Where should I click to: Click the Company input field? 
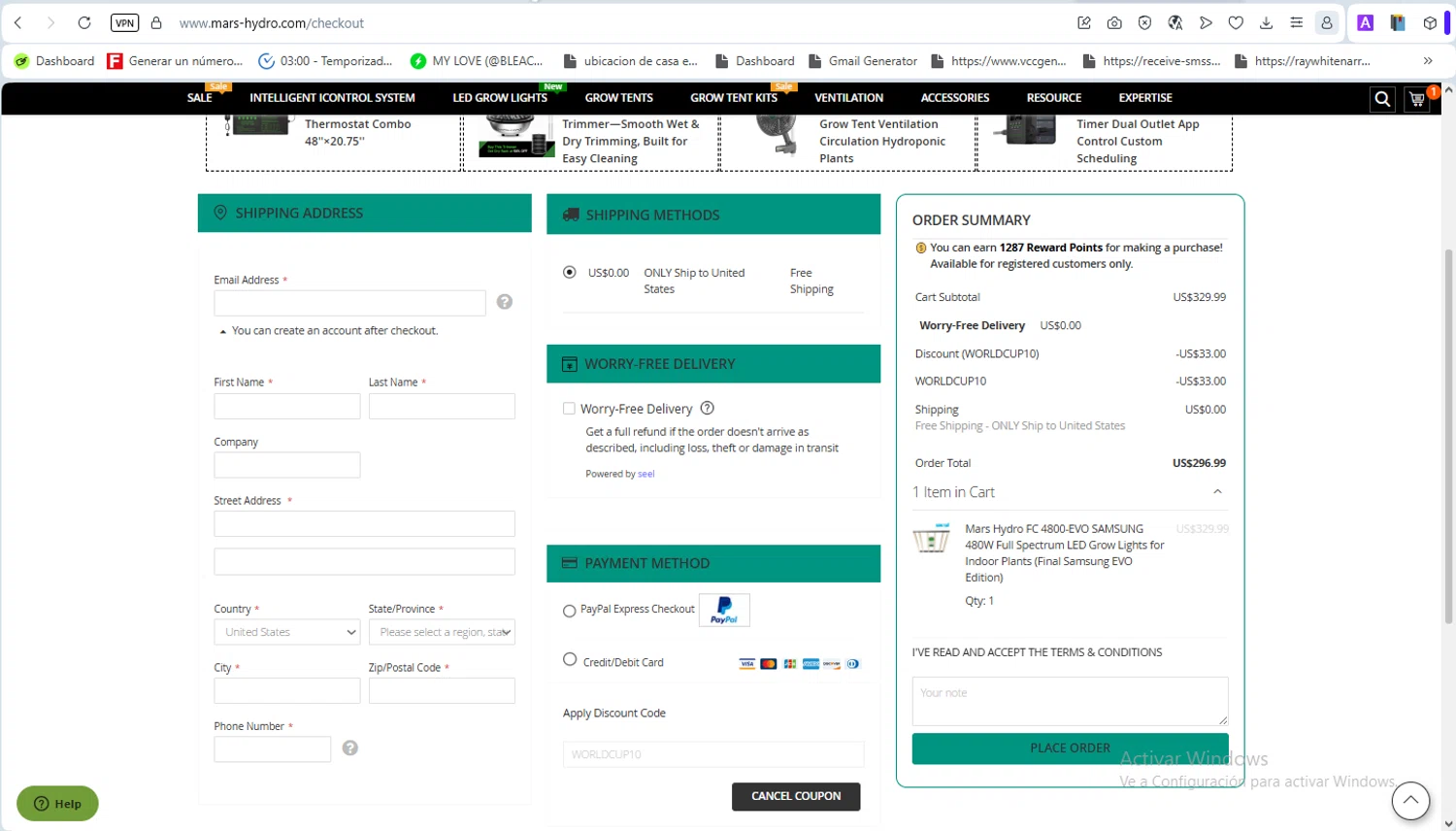click(287, 465)
